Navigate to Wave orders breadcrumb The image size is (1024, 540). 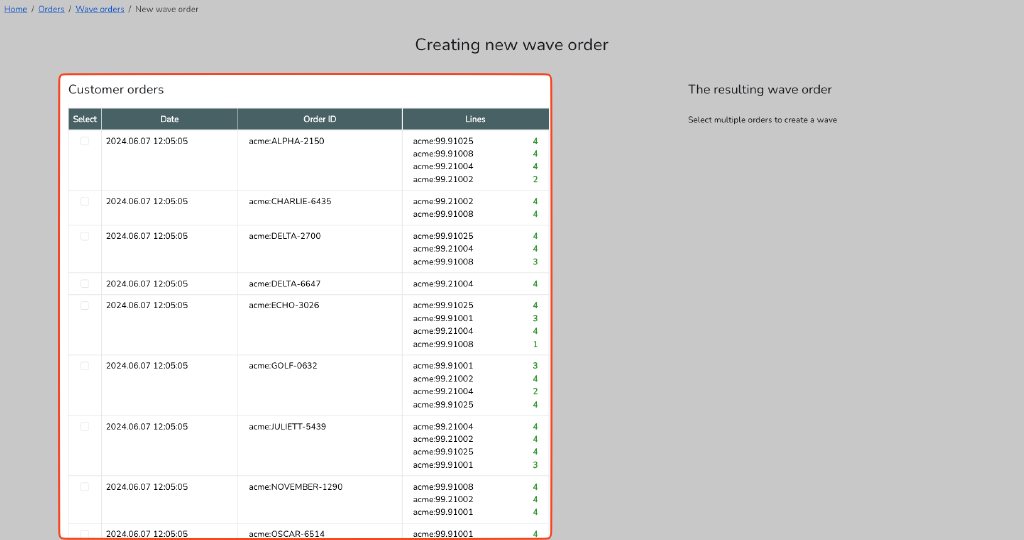100,9
